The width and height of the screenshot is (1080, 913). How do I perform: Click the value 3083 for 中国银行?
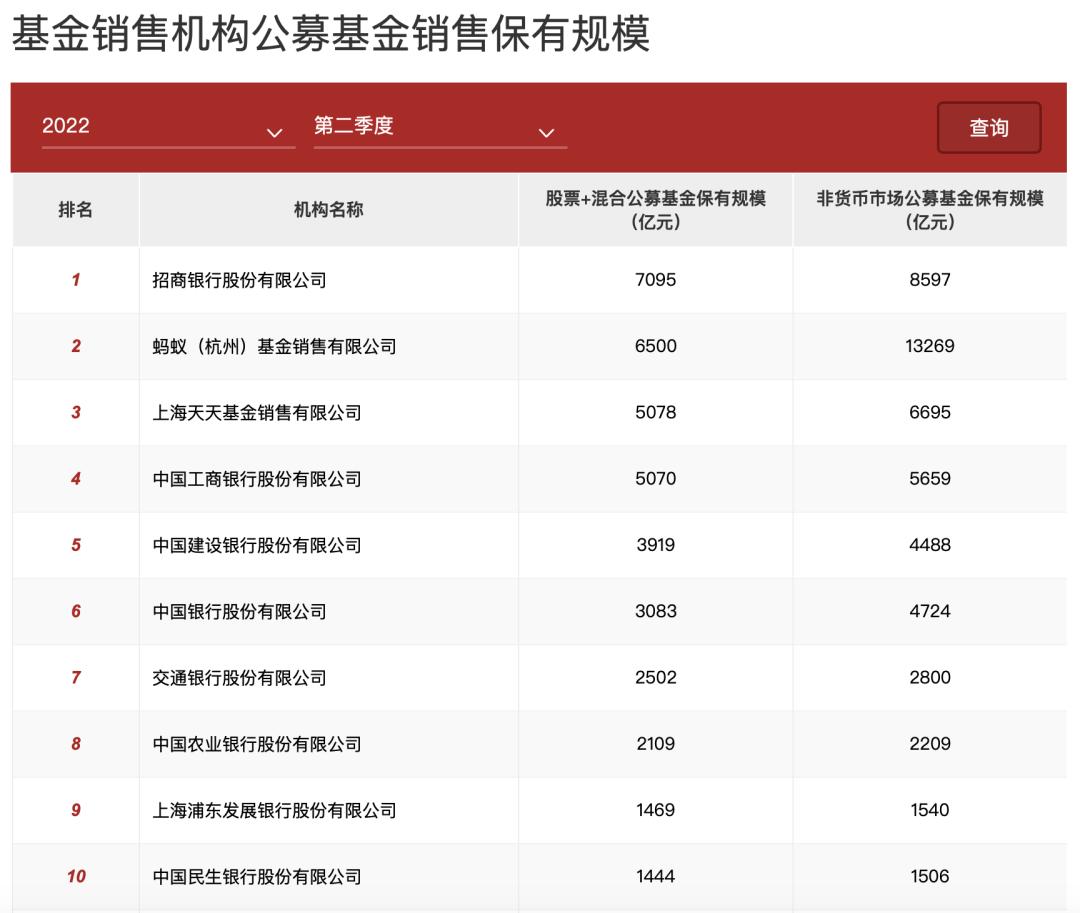tap(655, 611)
